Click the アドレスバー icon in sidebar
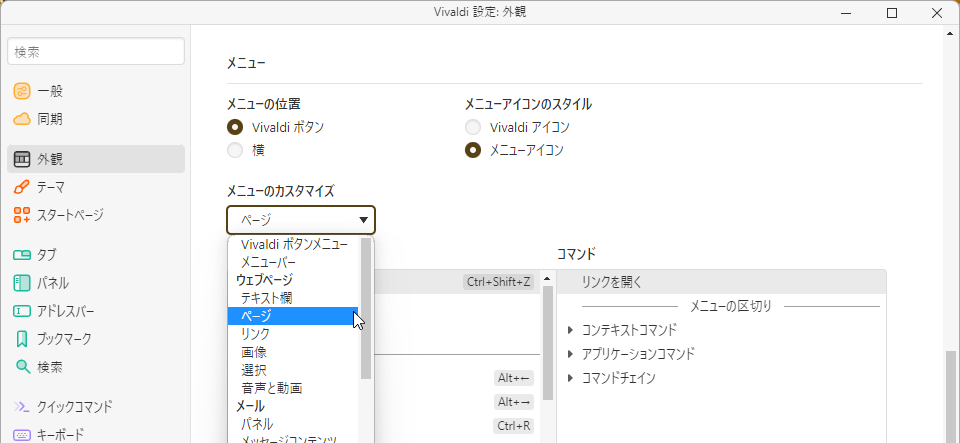The height and width of the screenshot is (443, 960). coord(22,311)
